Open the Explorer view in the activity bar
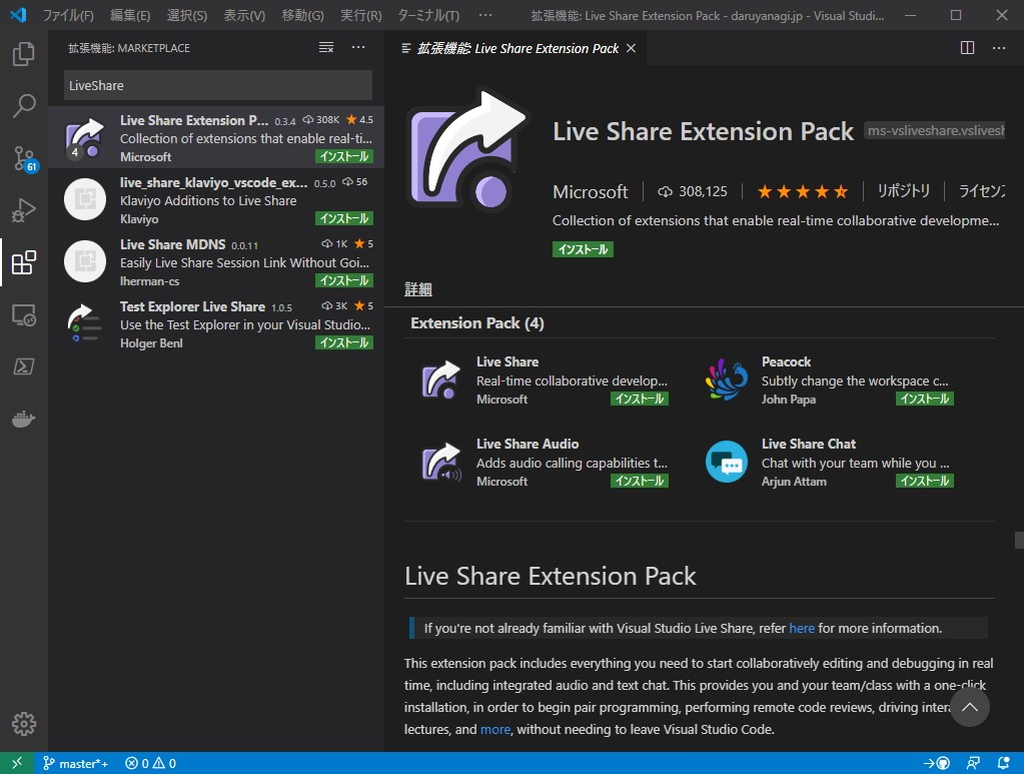The height and width of the screenshot is (774, 1024). [x=24, y=54]
